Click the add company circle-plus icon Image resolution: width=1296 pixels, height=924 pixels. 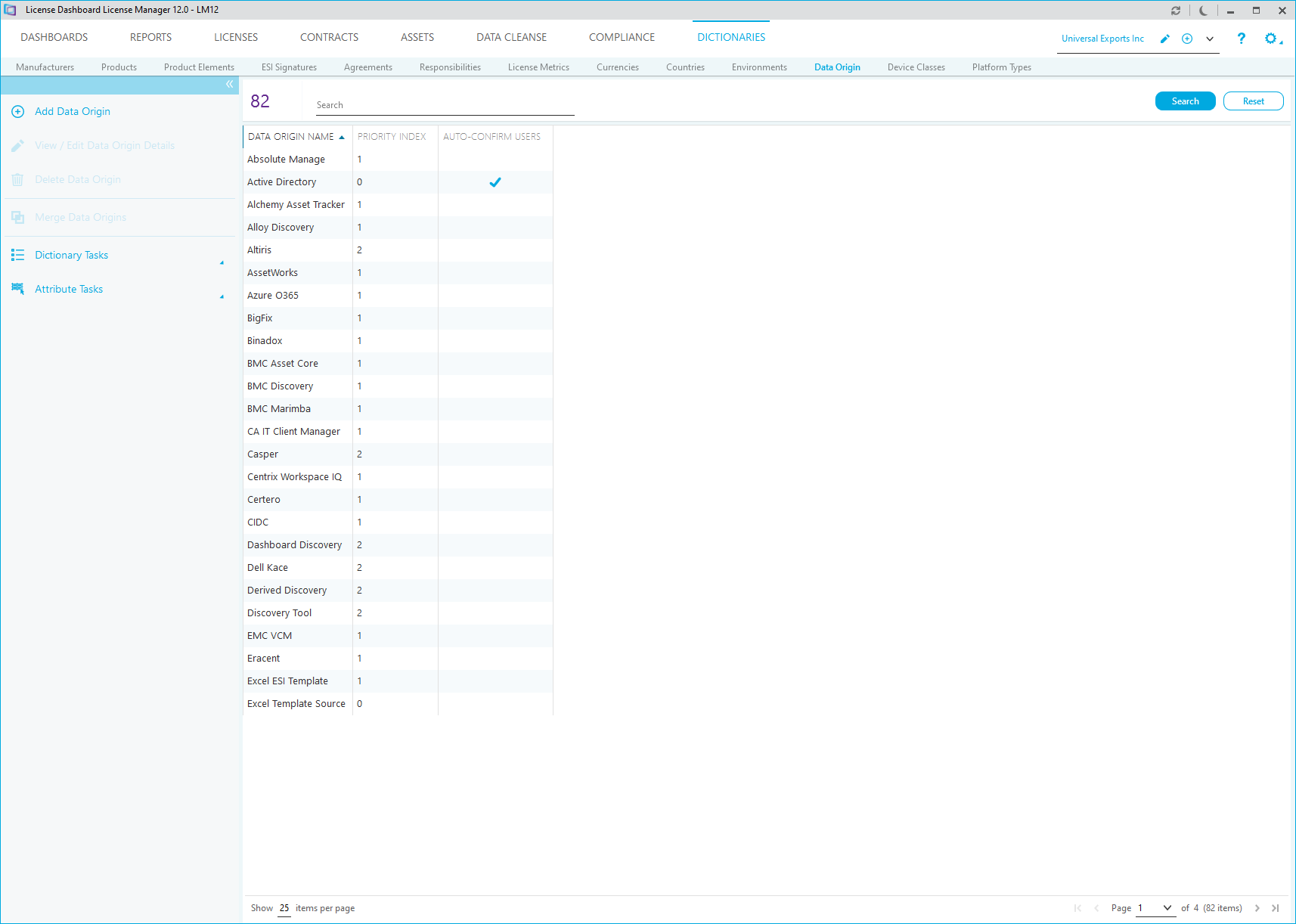point(1187,39)
